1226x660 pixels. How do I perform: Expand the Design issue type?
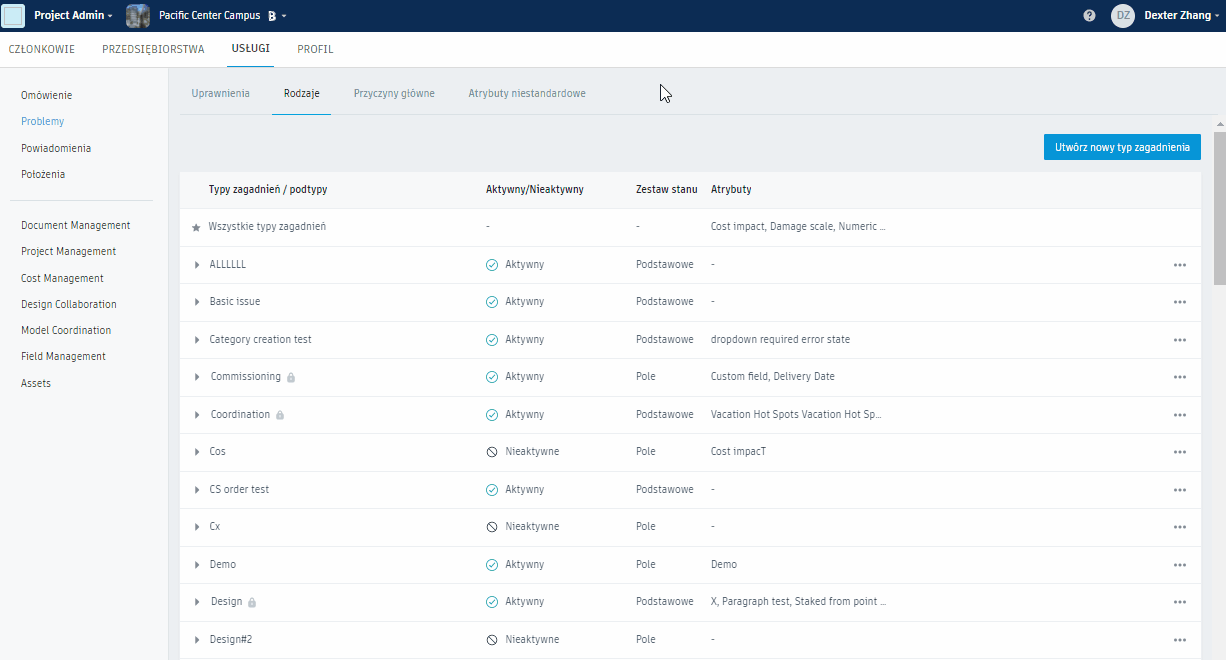[x=197, y=602]
